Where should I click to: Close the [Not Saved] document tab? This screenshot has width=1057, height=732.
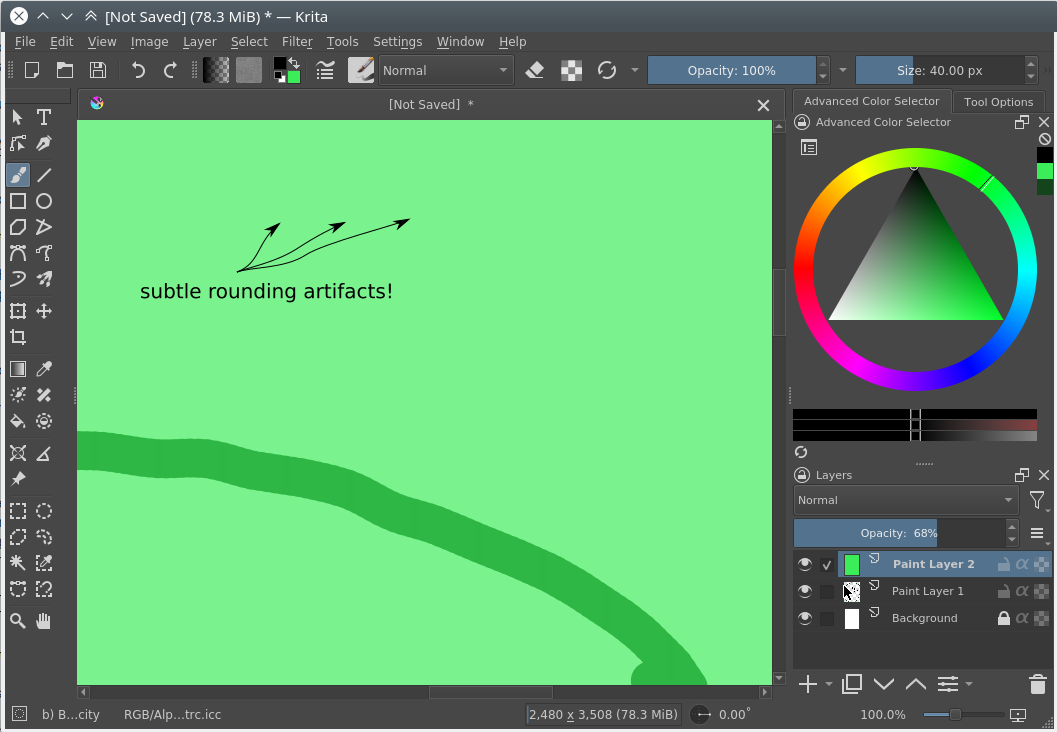click(763, 105)
